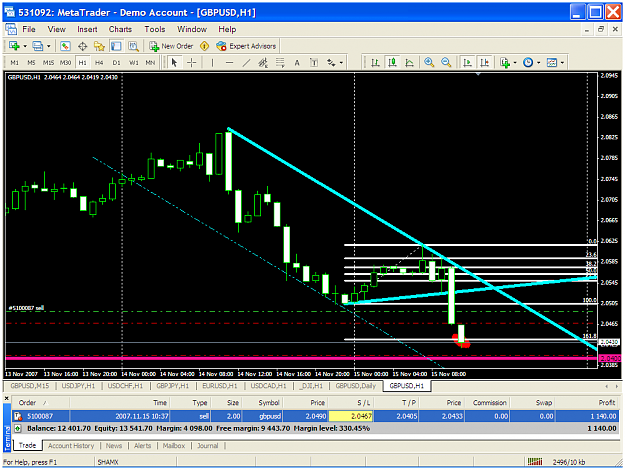Open the Account History tab

coord(71,446)
